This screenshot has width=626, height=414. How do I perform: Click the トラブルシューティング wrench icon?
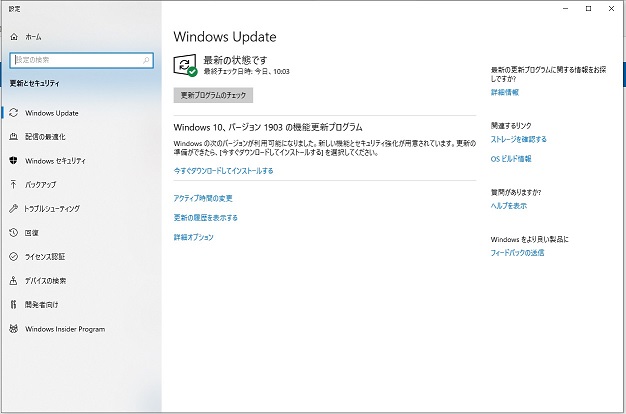(14, 208)
